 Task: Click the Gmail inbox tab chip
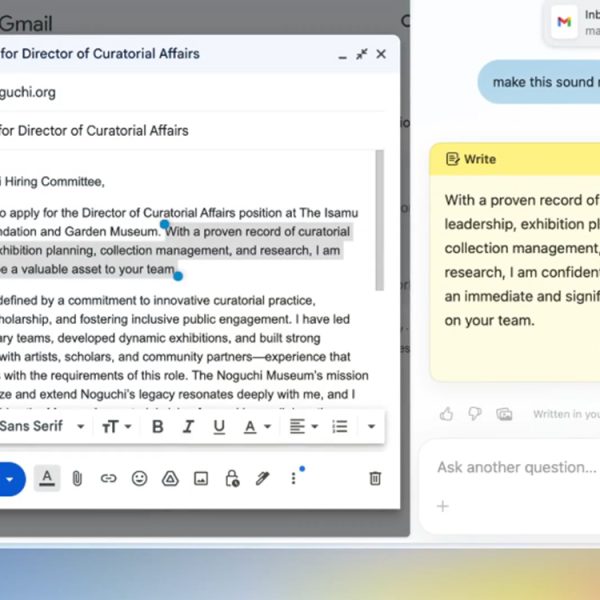click(x=572, y=22)
